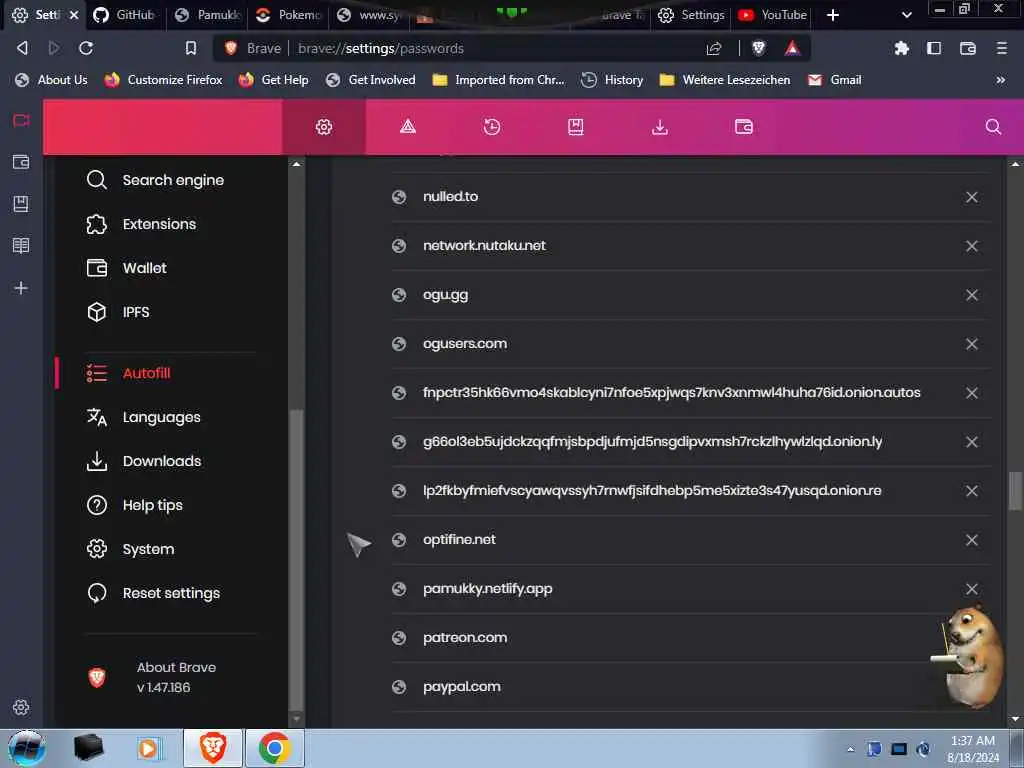This screenshot has height=768, width=1024.
Task: Open Languages settings
Action: [x=144, y=417]
